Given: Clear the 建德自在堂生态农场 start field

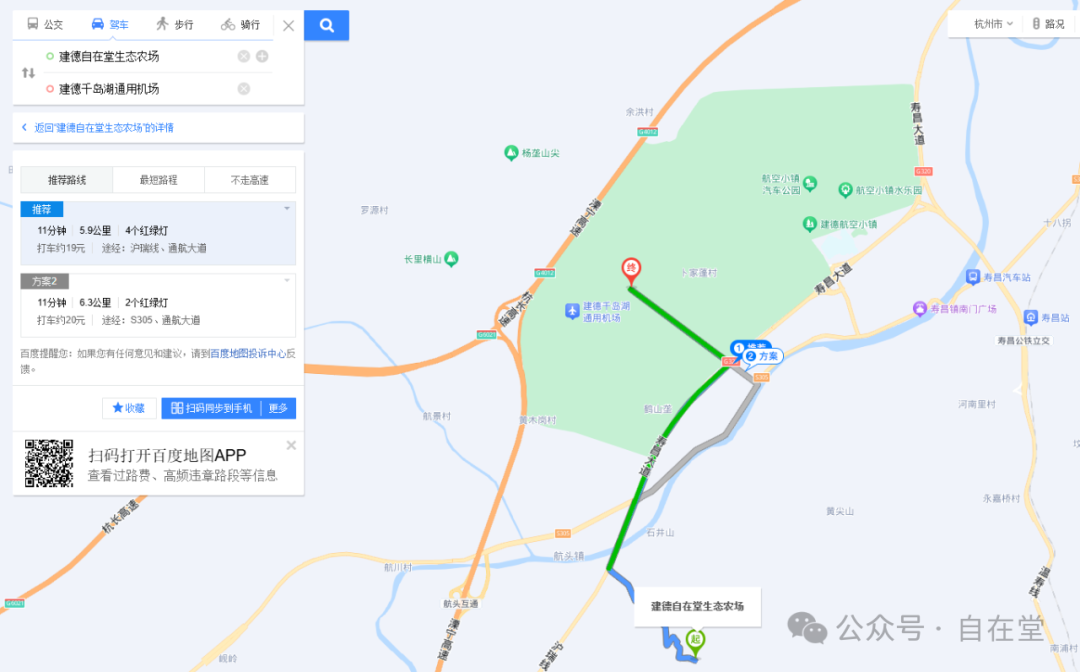Looking at the screenshot, I should click(x=243, y=56).
